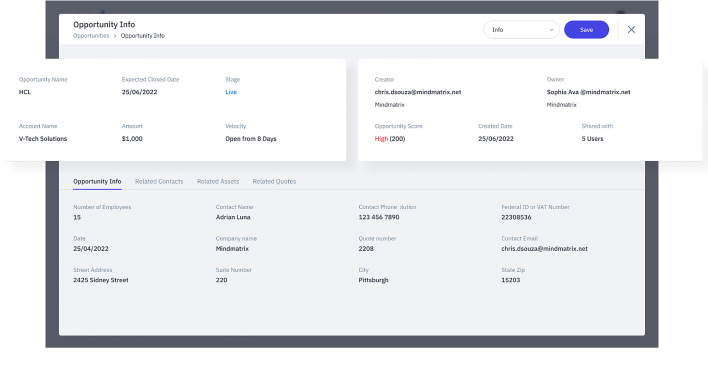Switch to the Related Contacts tab
This screenshot has height=376, width=708.
click(159, 181)
